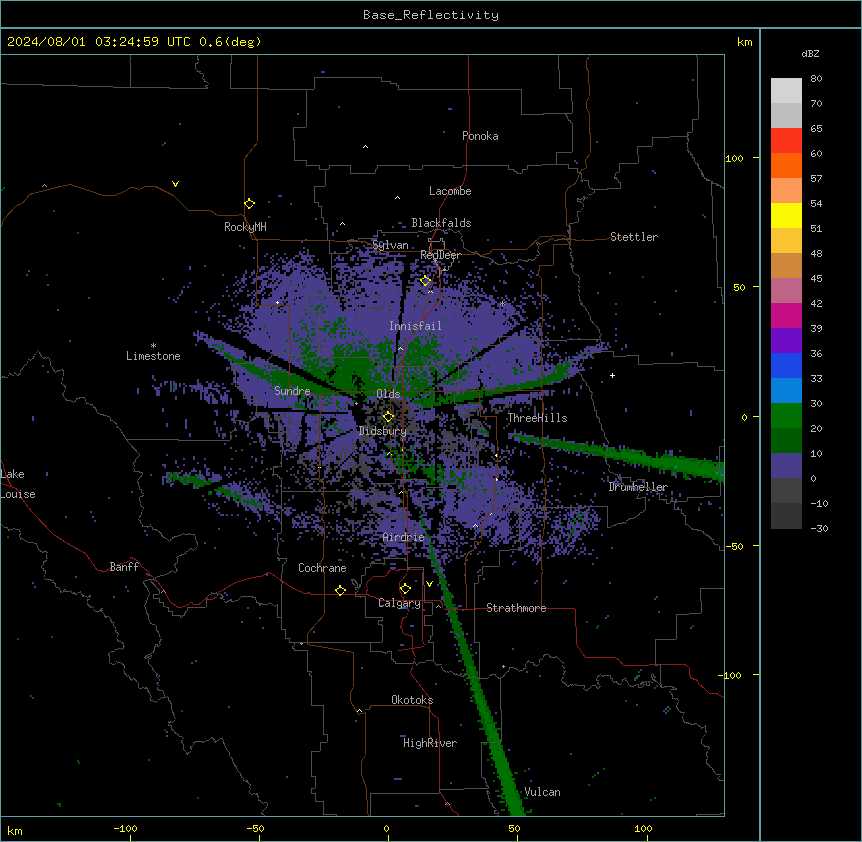The width and height of the screenshot is (862, 842).
Task: Click the 0 tick on the bottom axis
Action: click(x=386, y=828)
